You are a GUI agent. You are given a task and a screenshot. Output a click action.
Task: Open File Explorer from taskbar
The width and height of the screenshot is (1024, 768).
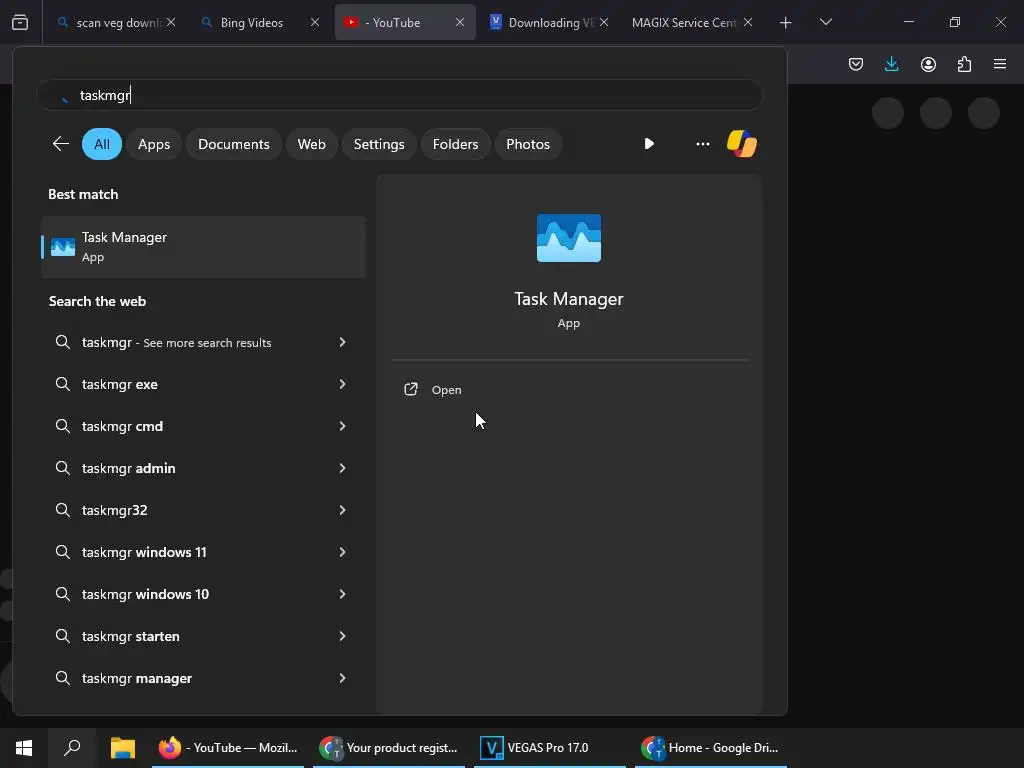click(123, 748)
